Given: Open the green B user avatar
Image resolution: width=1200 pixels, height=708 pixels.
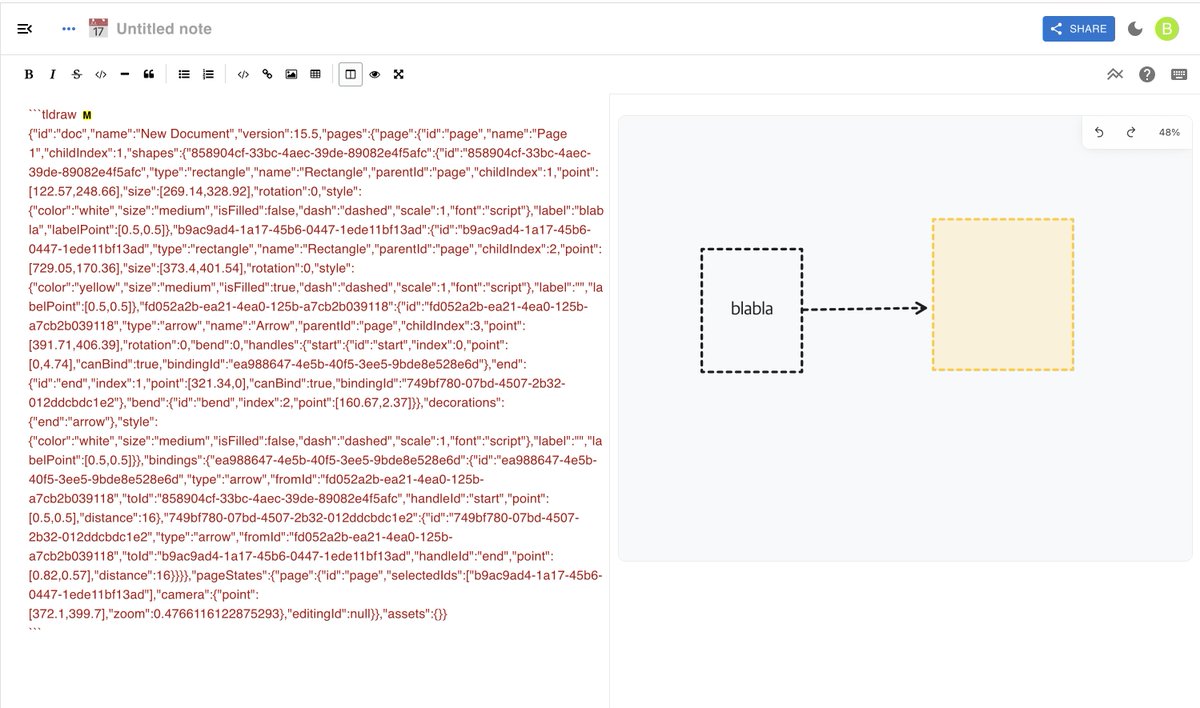Looking at the screenshot, I should 1167,29.
